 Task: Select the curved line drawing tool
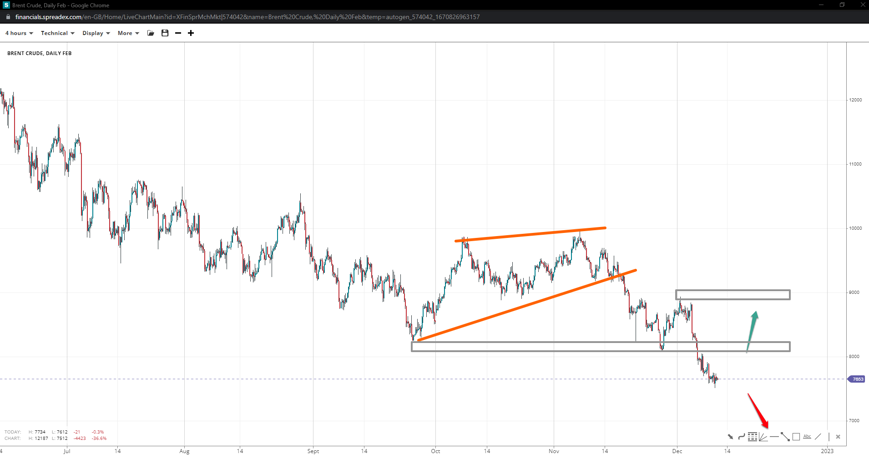741,437
